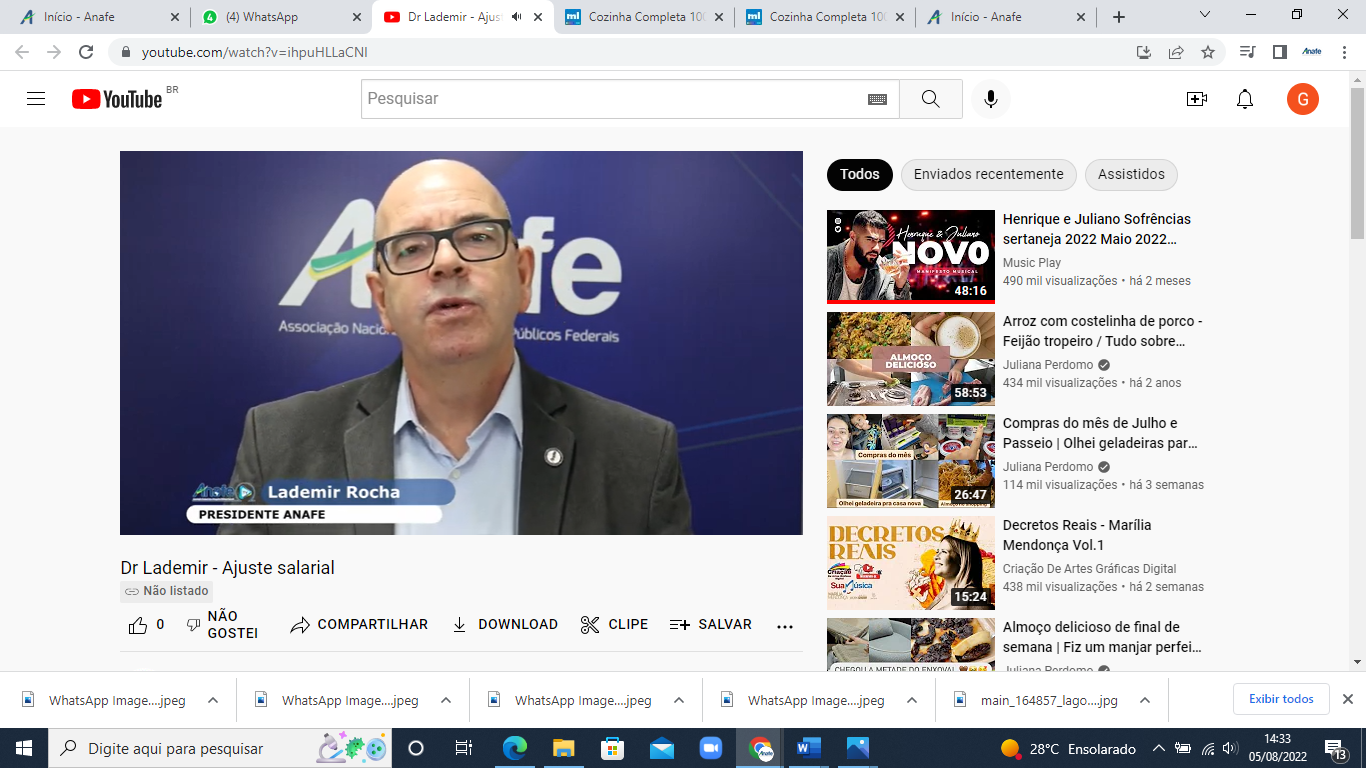Click the magnifier search button
This screenshot has width=1366, height=768.
pyautogui.click(x=930, y=99)
